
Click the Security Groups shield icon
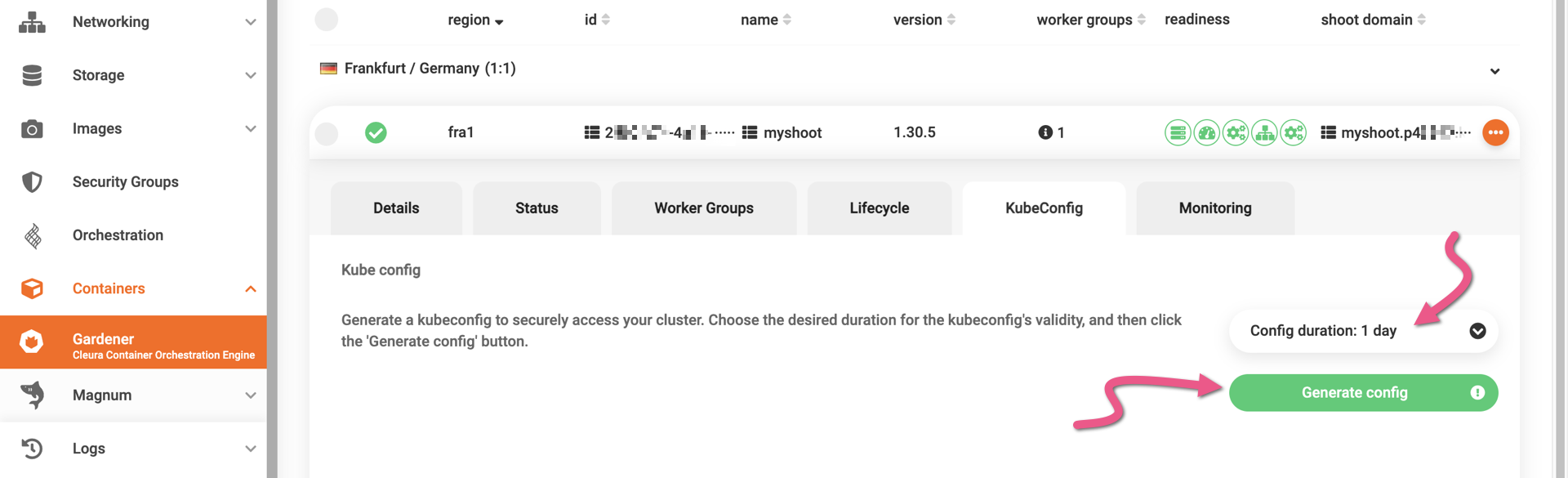coord(32,182)
